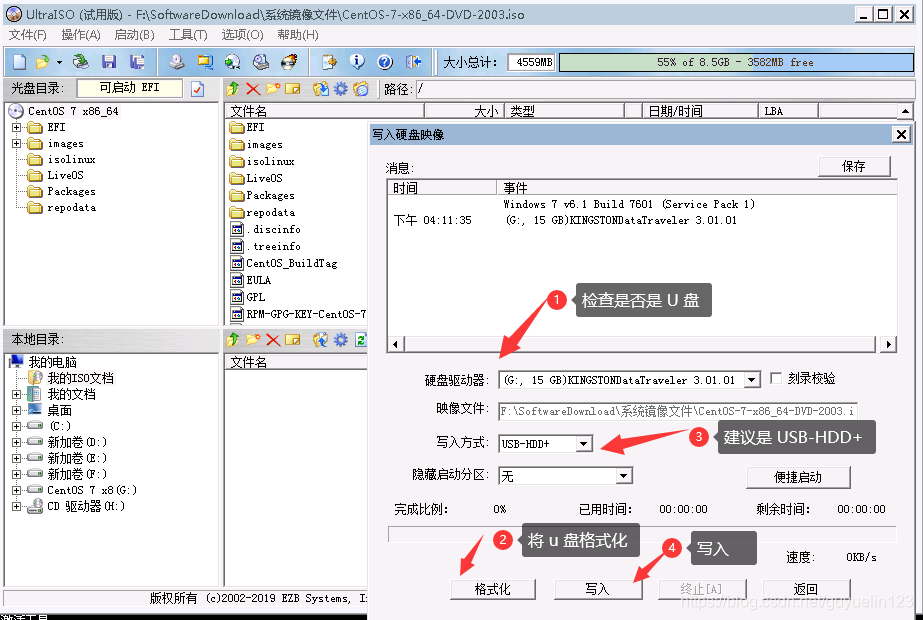Click the Up folder icon in local pane toolbar
This screenshot has height=620, width=923.
click(x=233, y=340)
